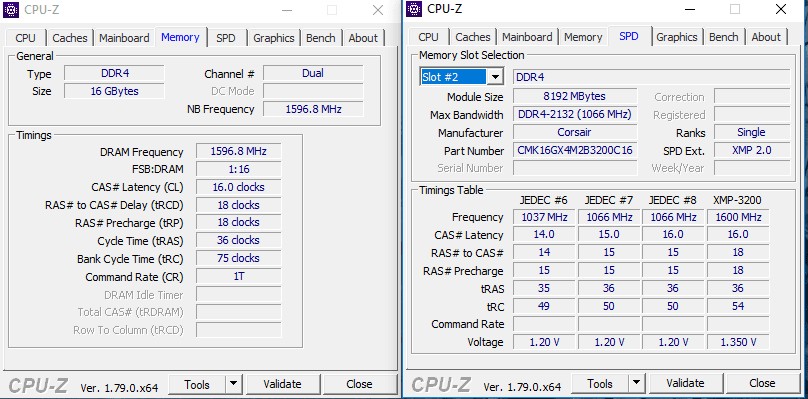Switch to Mainboard tab in right window

pos(527,37)
